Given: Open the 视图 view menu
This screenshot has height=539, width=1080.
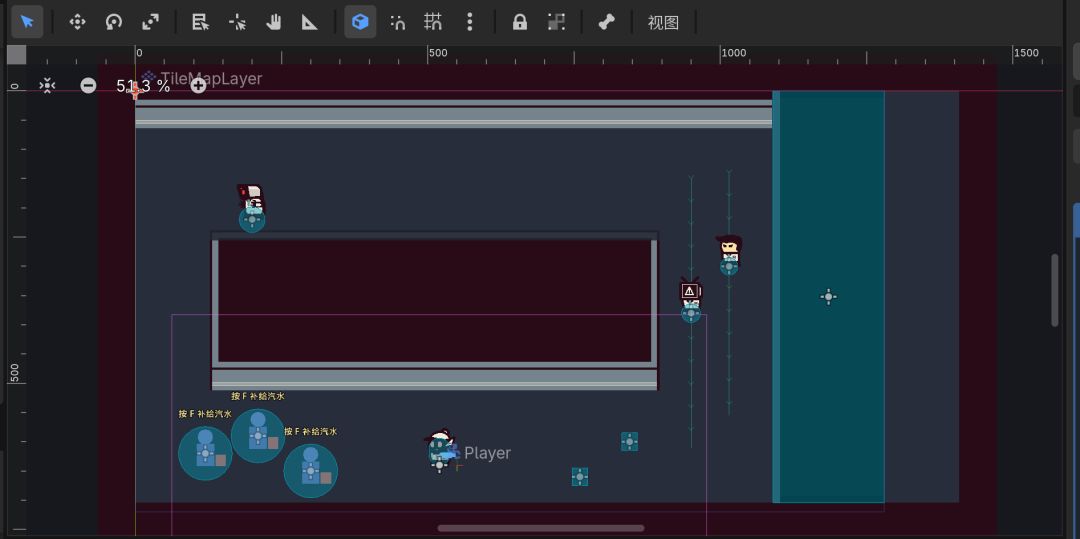Looking at the screenshot, I should coord(663,22).
